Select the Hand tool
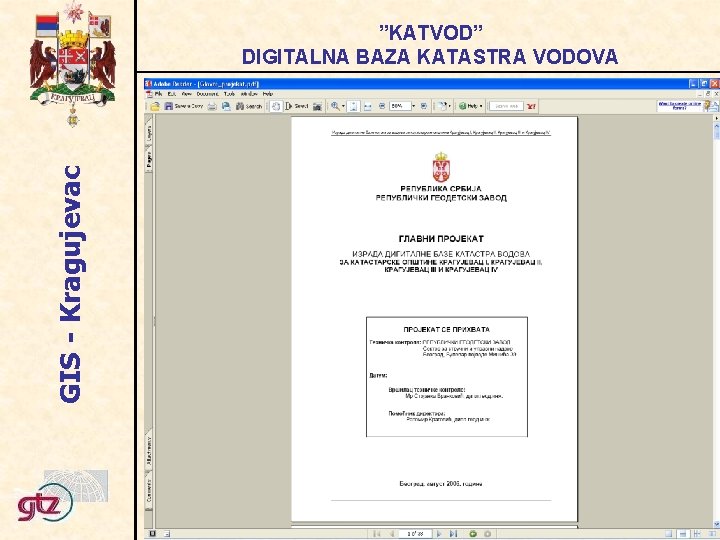This screenshot has height=540, width=720. point(276,106)
